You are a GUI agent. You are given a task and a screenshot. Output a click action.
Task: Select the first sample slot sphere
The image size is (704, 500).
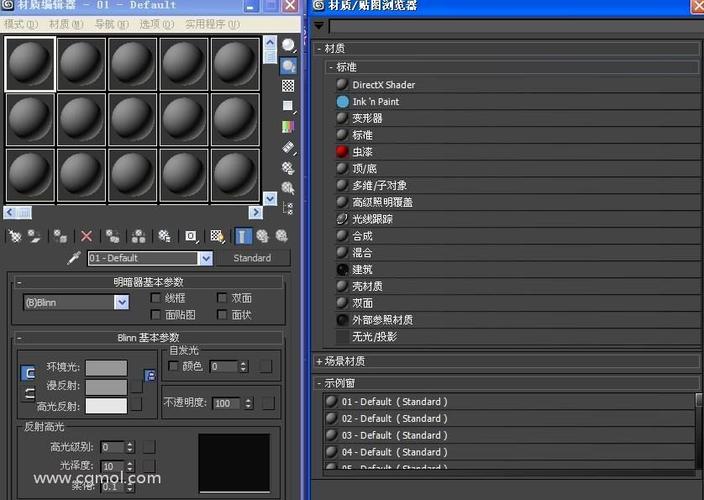coord(30,64)
